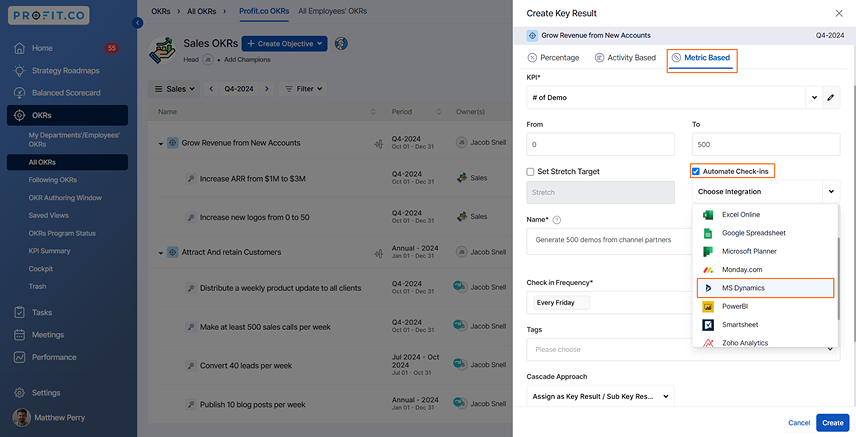Sort by Name column arrows

click(x=373, y=112)
